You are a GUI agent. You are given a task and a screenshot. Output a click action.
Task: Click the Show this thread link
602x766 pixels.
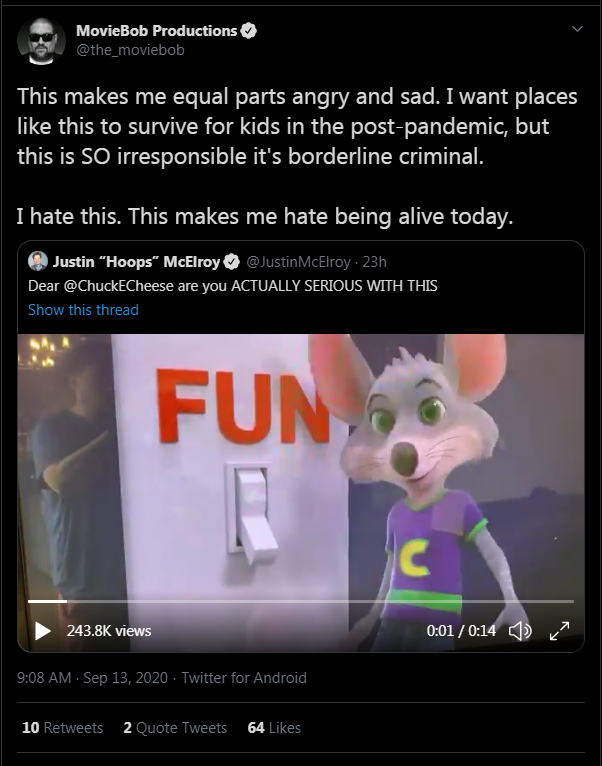tap(83, 310)
